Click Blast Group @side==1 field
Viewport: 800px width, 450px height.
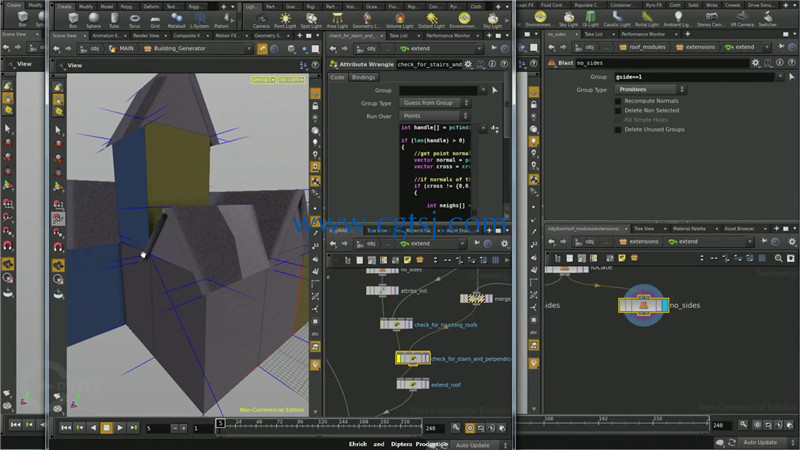tap(694, 77)
